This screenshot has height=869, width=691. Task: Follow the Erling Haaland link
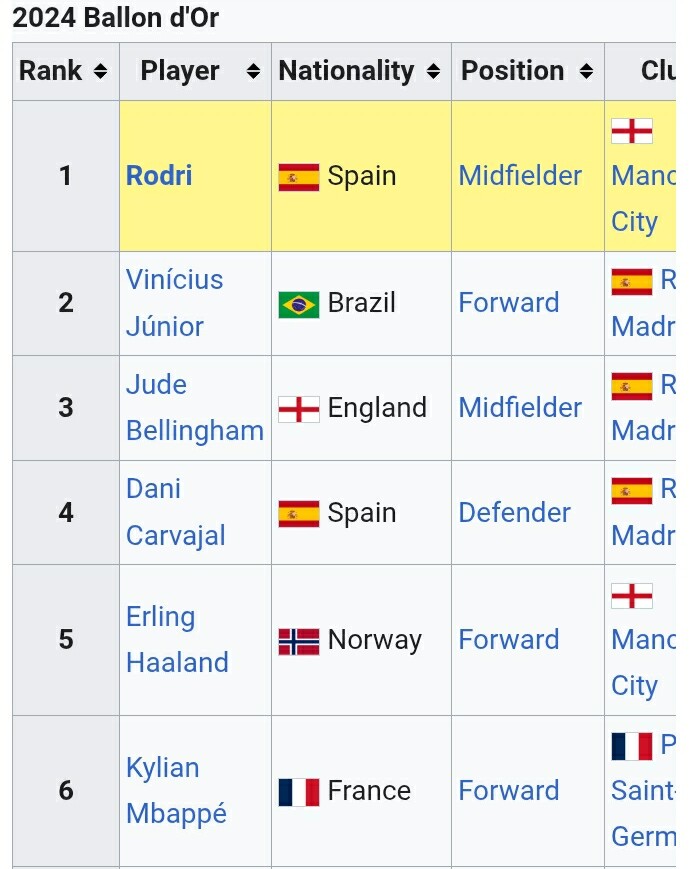coord(177,662)
